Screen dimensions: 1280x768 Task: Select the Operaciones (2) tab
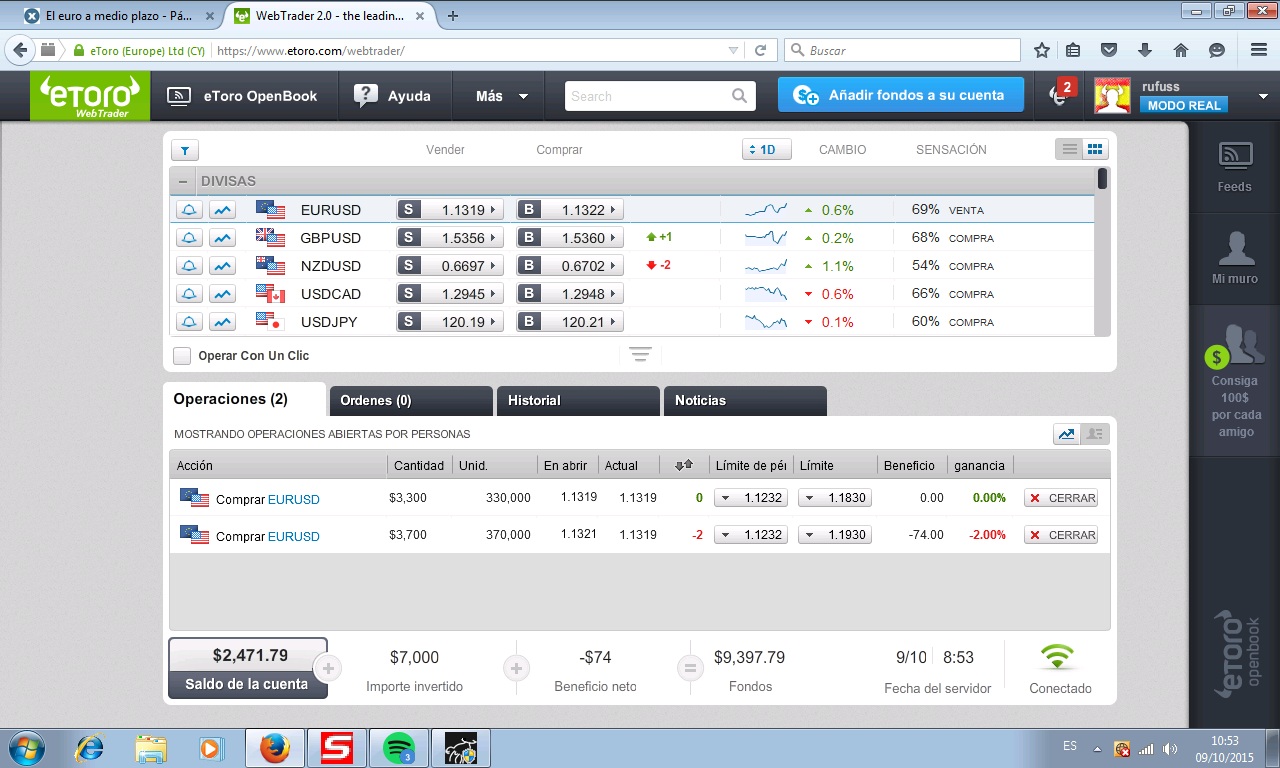pos(245,399)
